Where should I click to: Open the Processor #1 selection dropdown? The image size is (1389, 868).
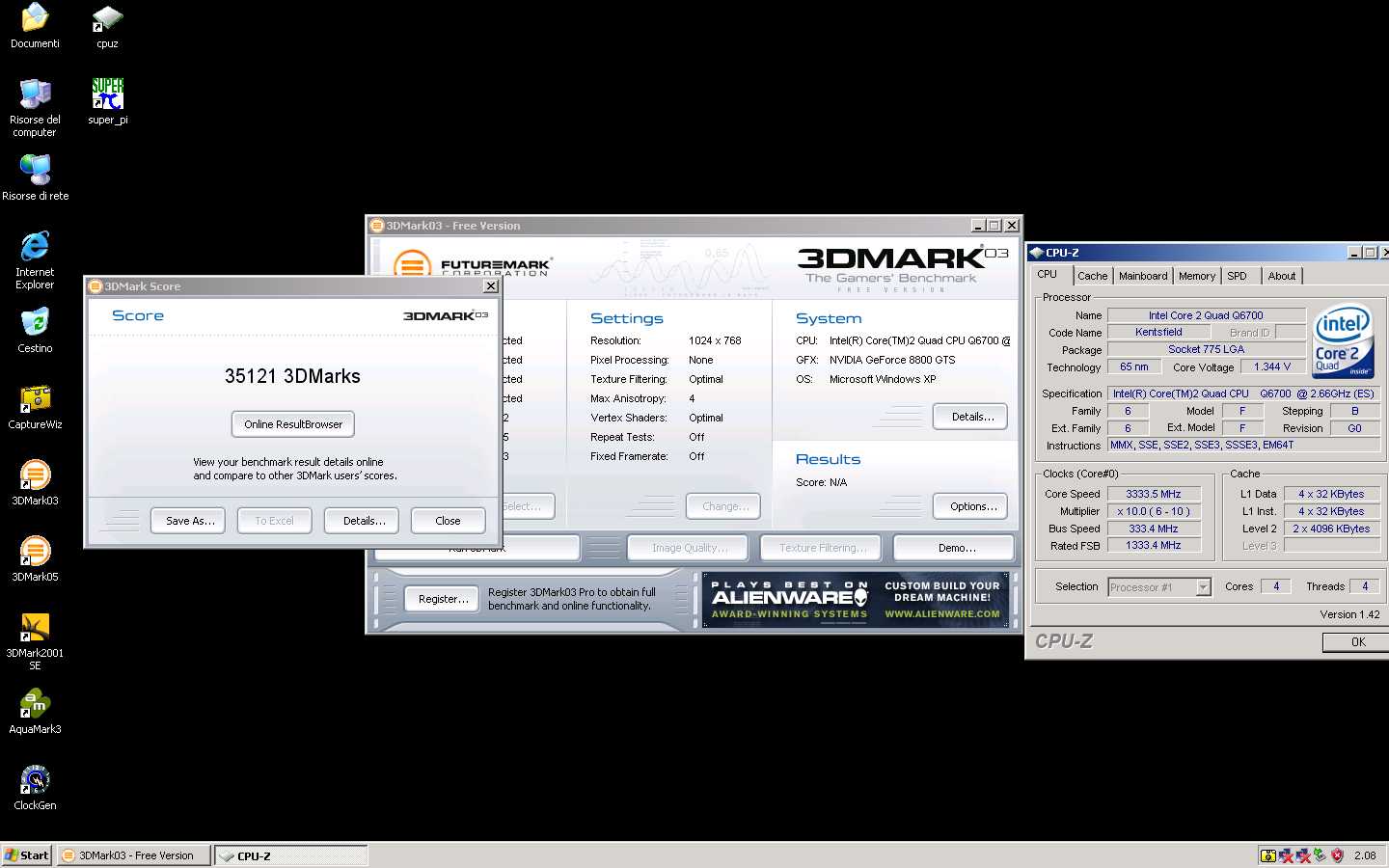pos(1159,586)
